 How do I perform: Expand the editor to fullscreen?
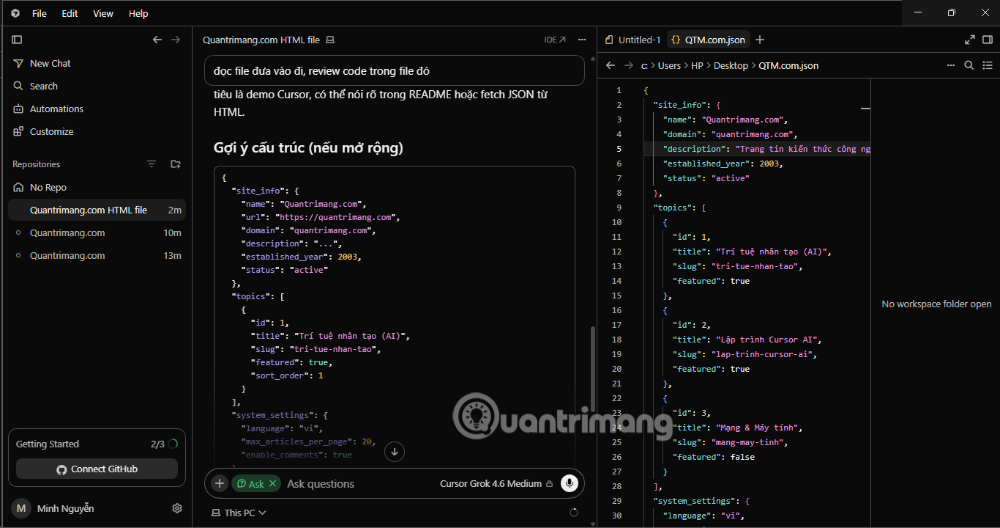(x=969, y=40)
